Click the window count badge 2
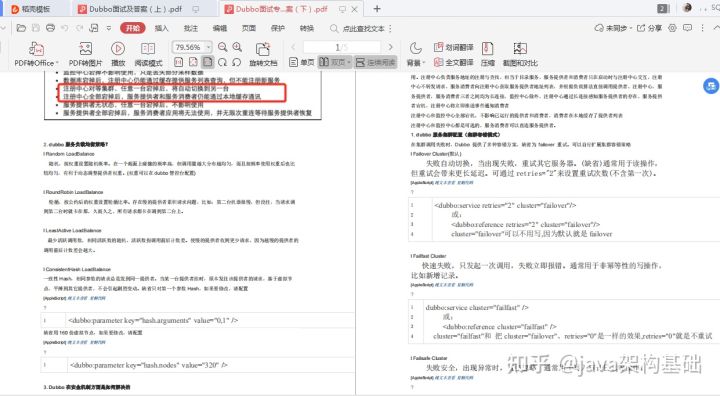The image size is (720, 396). tap(663, 8)
